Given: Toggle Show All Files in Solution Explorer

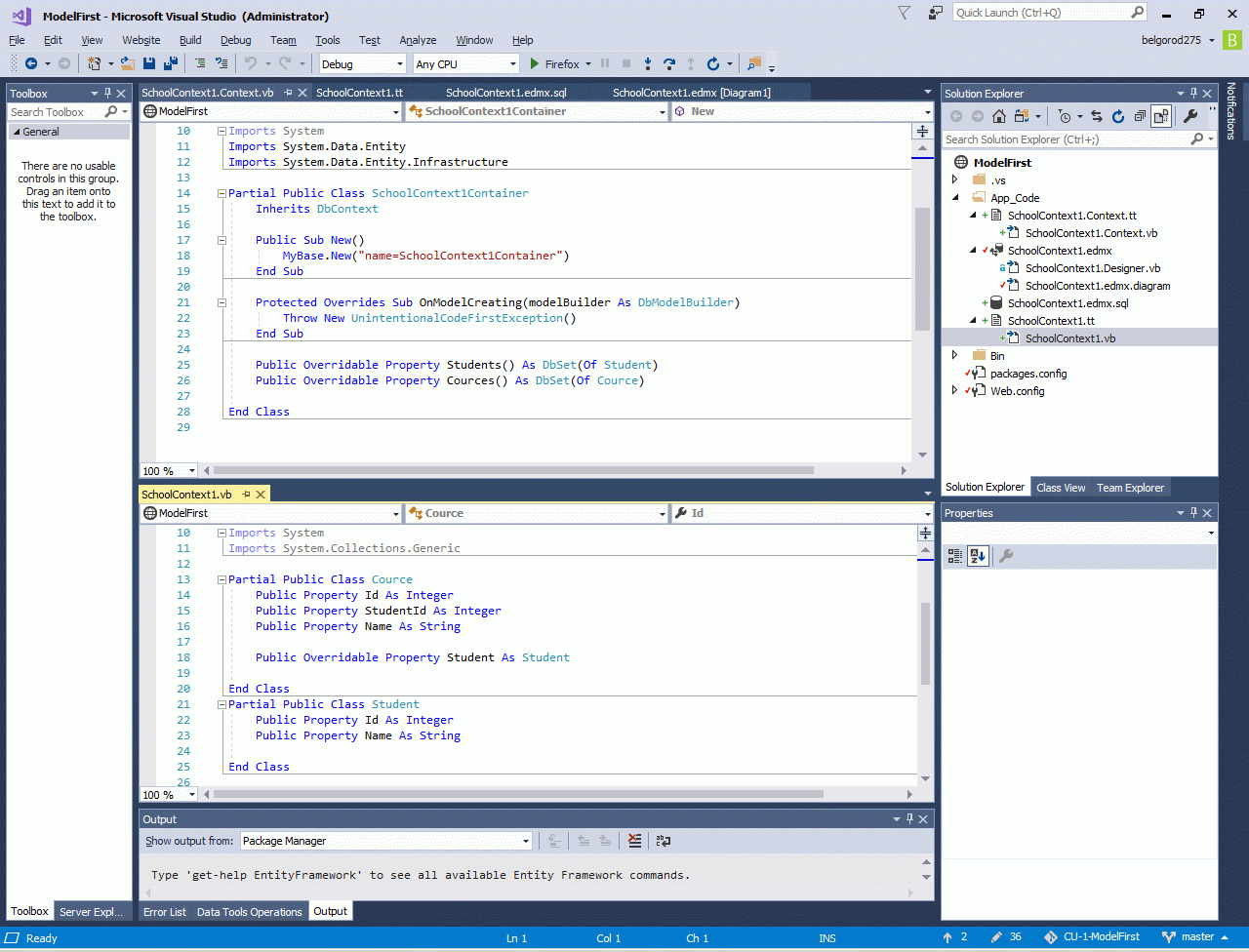Looking at the screenshot, I should tap(1161, 116).
